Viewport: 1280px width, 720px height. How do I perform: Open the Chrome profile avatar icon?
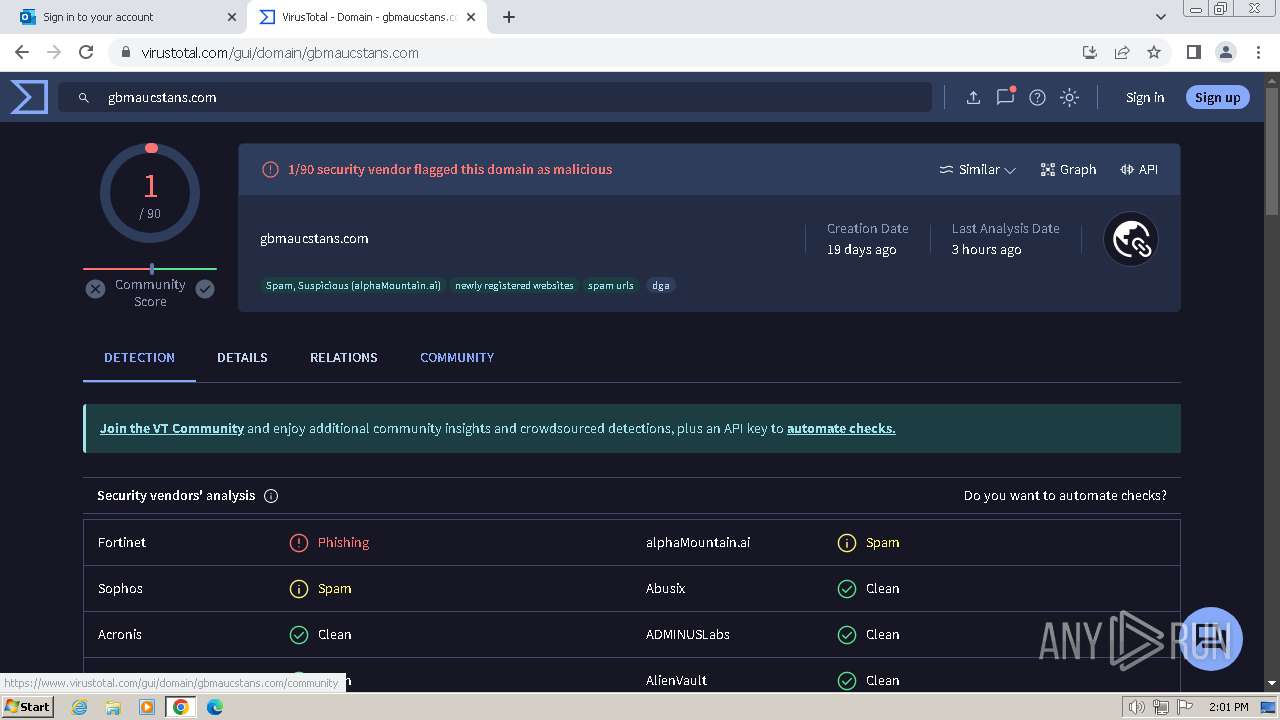(x=1225, y=52)
